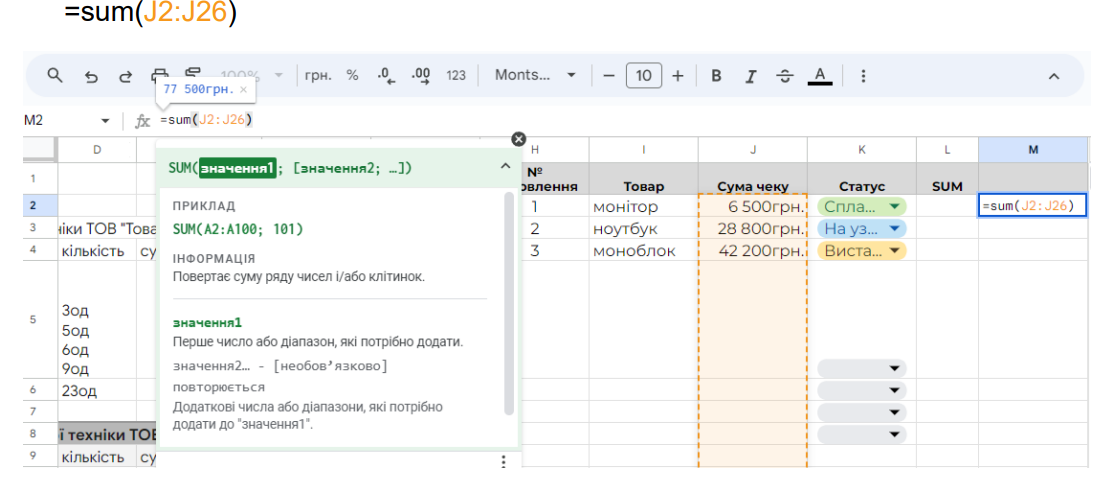1093x479 pixels.
Task: Open status dropdown for the ноутбук row
Action: 894,228
